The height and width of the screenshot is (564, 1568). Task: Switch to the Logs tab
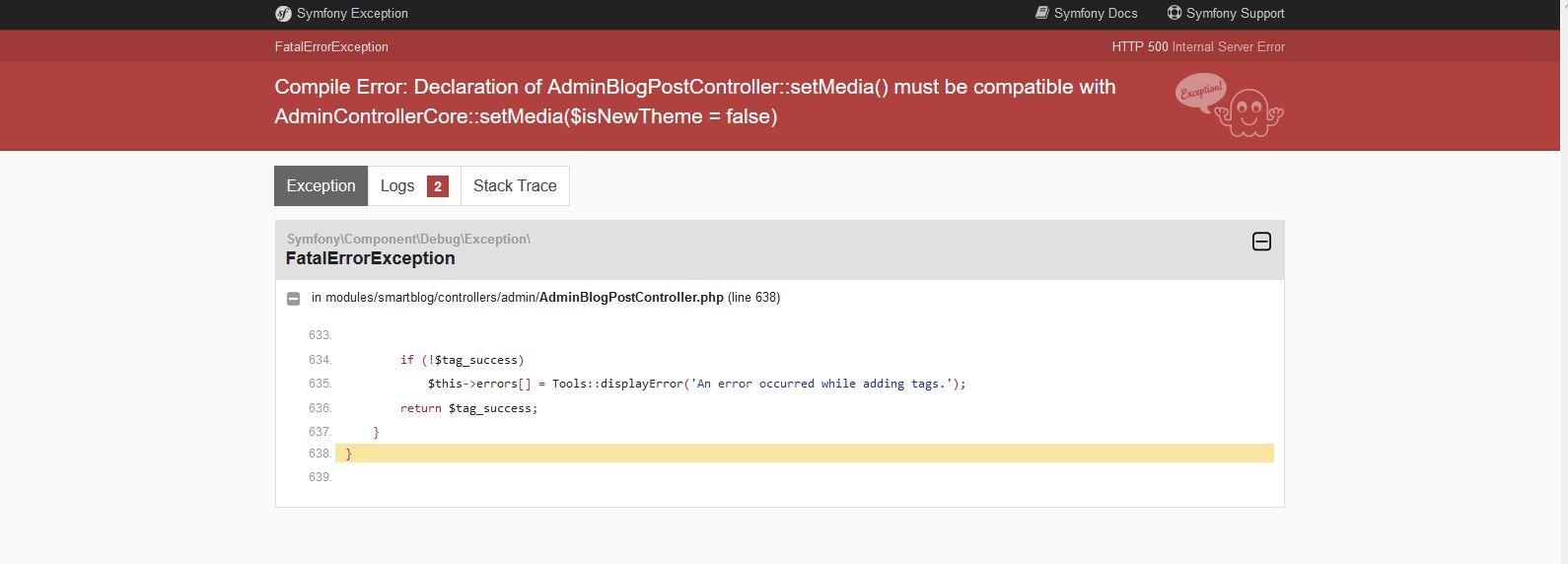coord(414,185)
